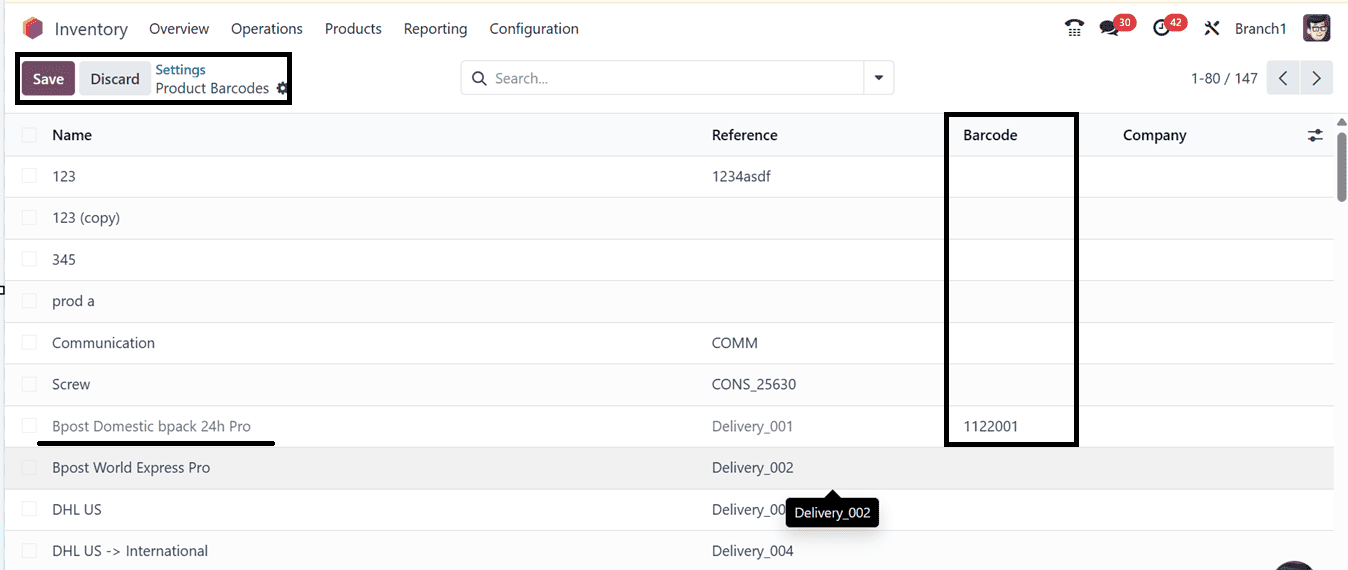Image resolution: width=1348 pixels, height=570 pixels.
Task: Click the Bpost Domestic bpack 24h Pro name
Action: (151, 426)
